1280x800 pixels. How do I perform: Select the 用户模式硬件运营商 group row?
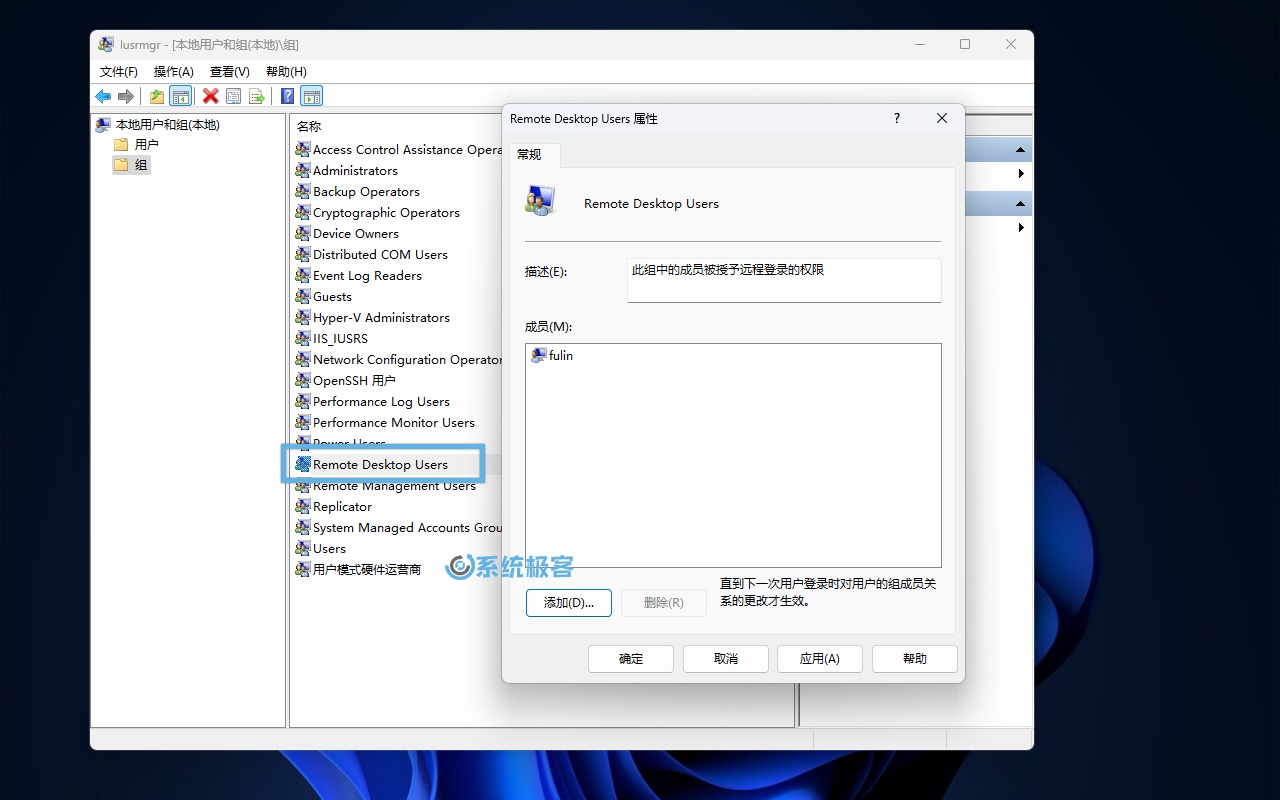(x=359, y=569)
